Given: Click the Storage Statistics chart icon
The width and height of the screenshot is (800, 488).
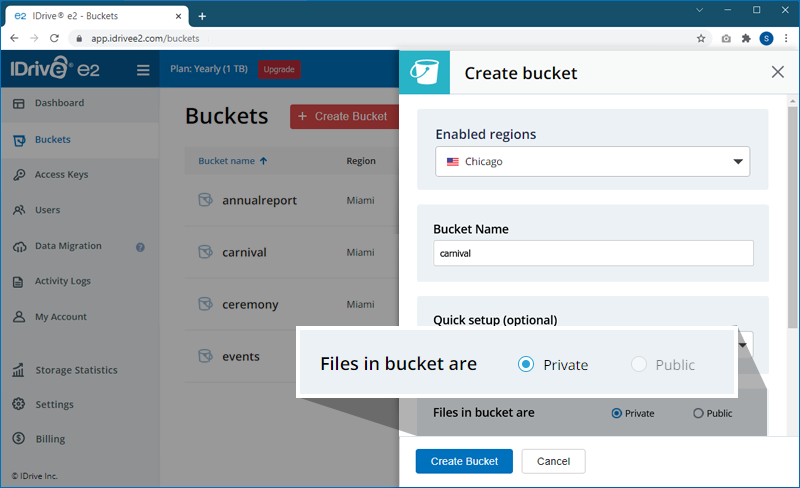Looking at the screenshot, I should (x=18, y=370).
